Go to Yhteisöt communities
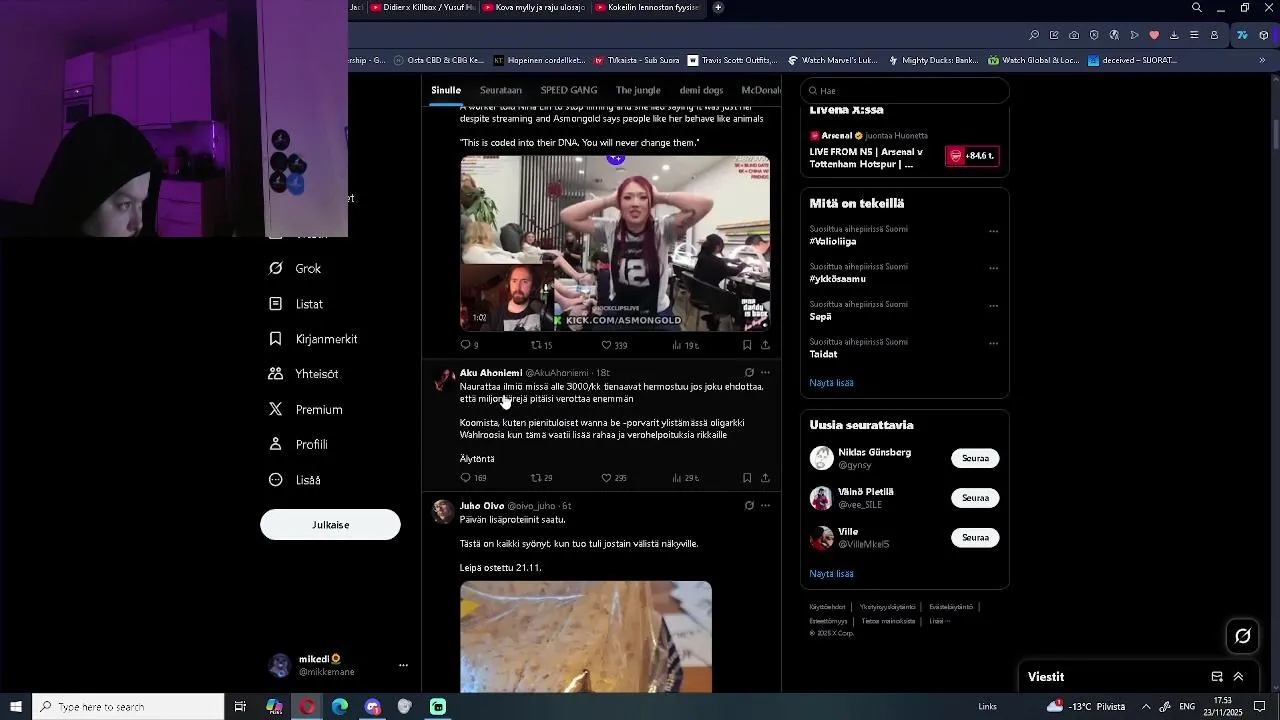This screenshot has width=1280, height=720. pos(304,374)
